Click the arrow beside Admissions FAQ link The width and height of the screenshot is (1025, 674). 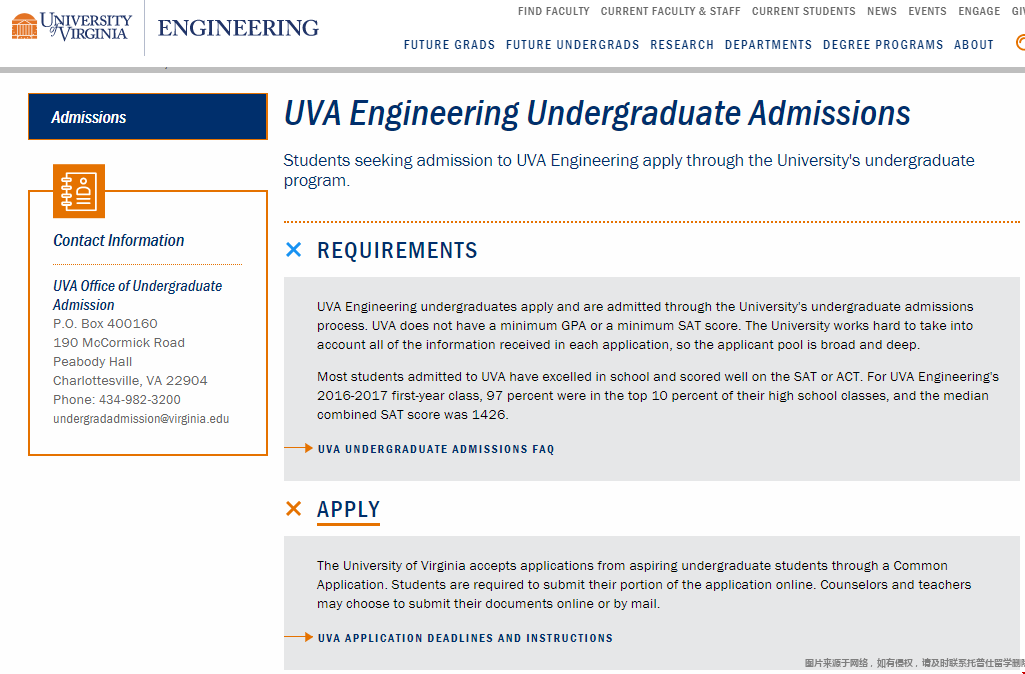pos(299,449)
